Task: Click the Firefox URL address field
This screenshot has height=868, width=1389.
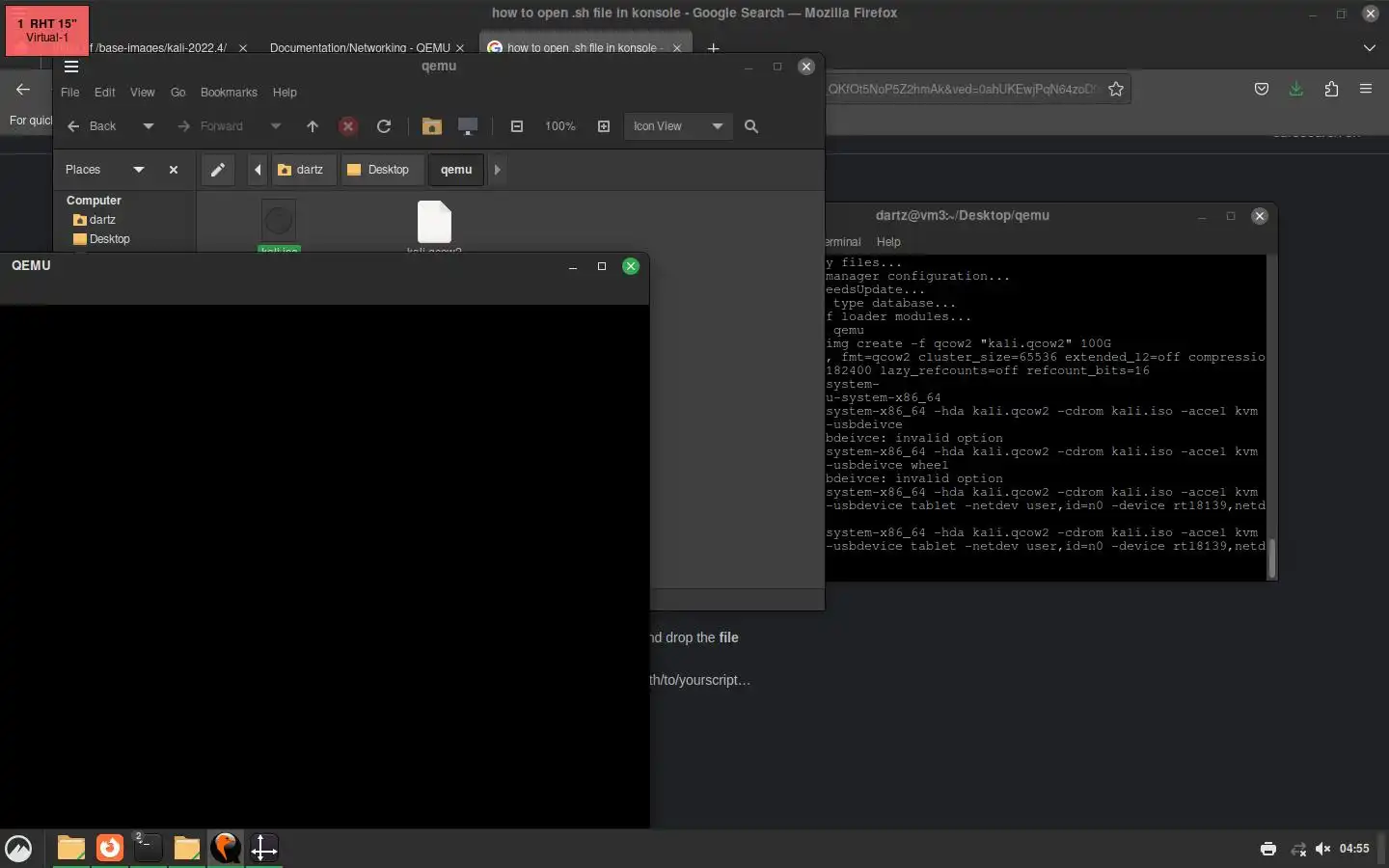Action: coord(965,89)
